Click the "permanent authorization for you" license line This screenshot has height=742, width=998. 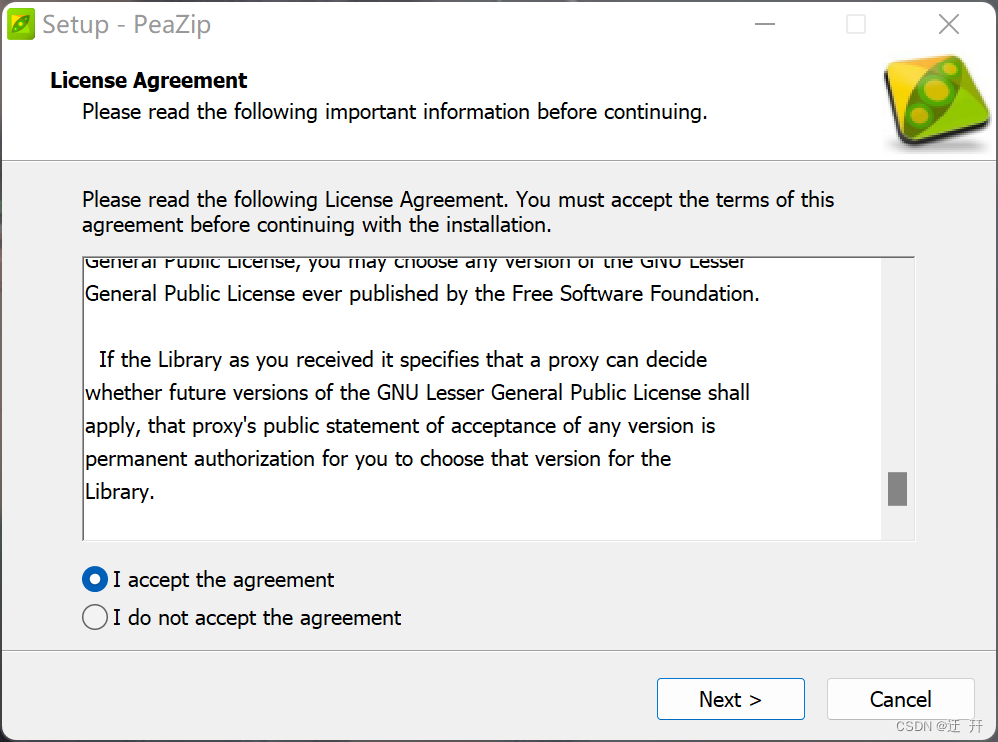coord(378,459)
